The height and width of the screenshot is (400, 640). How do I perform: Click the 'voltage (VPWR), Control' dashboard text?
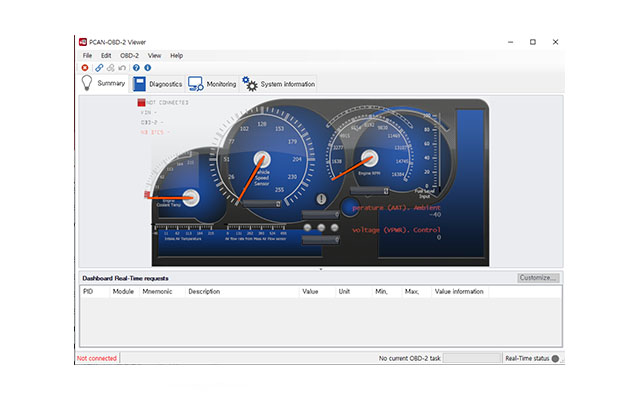click(396, 230)
